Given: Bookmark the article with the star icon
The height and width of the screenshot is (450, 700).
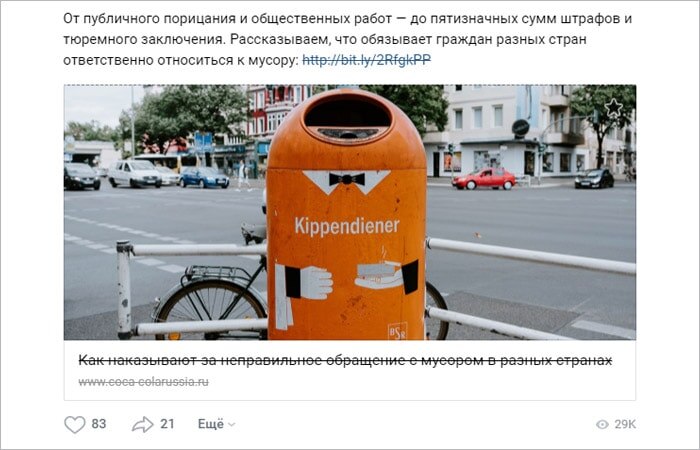Looking at the screenshot, I should 613,108.
